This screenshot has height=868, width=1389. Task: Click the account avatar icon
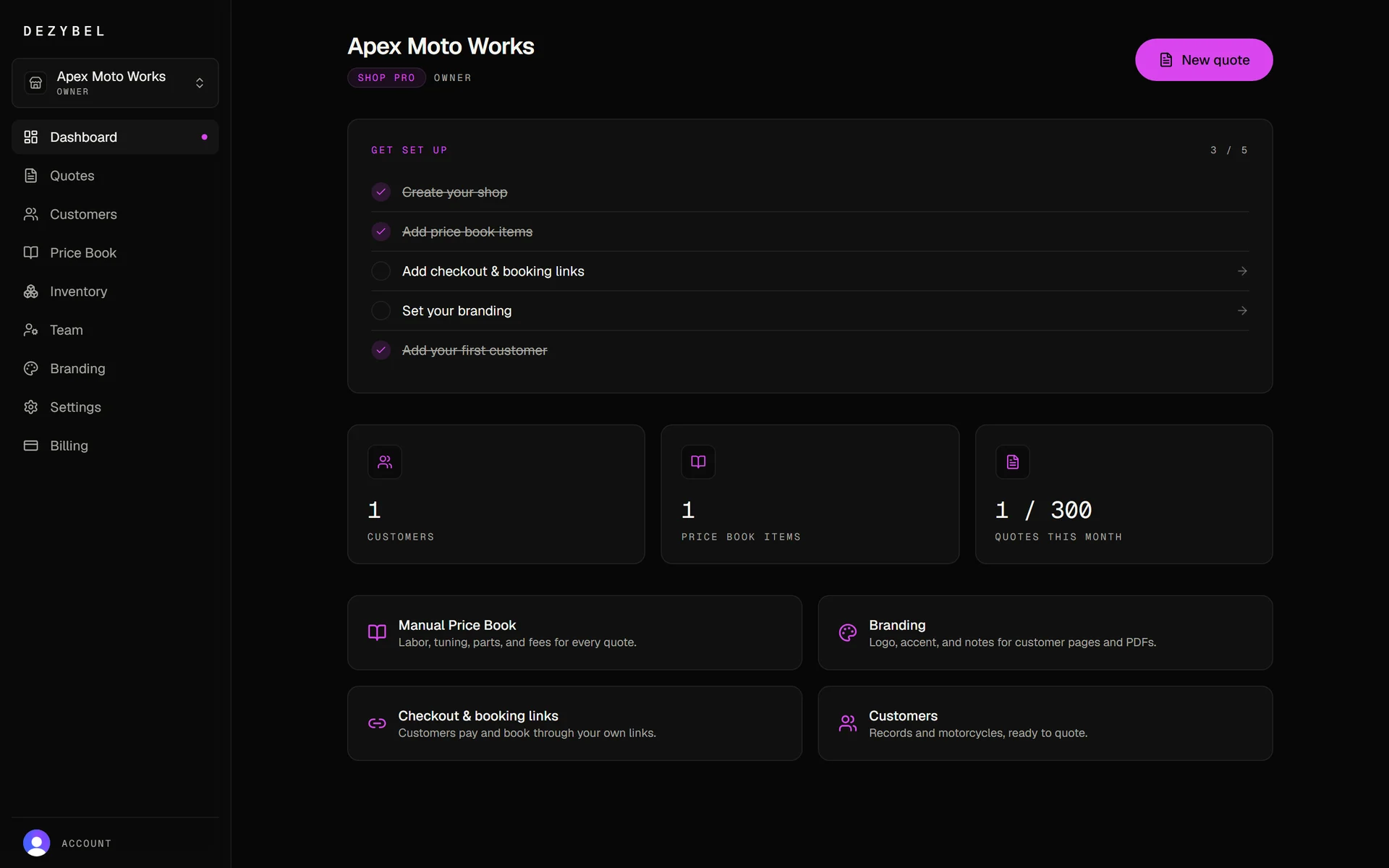click(x=36, y=843)
